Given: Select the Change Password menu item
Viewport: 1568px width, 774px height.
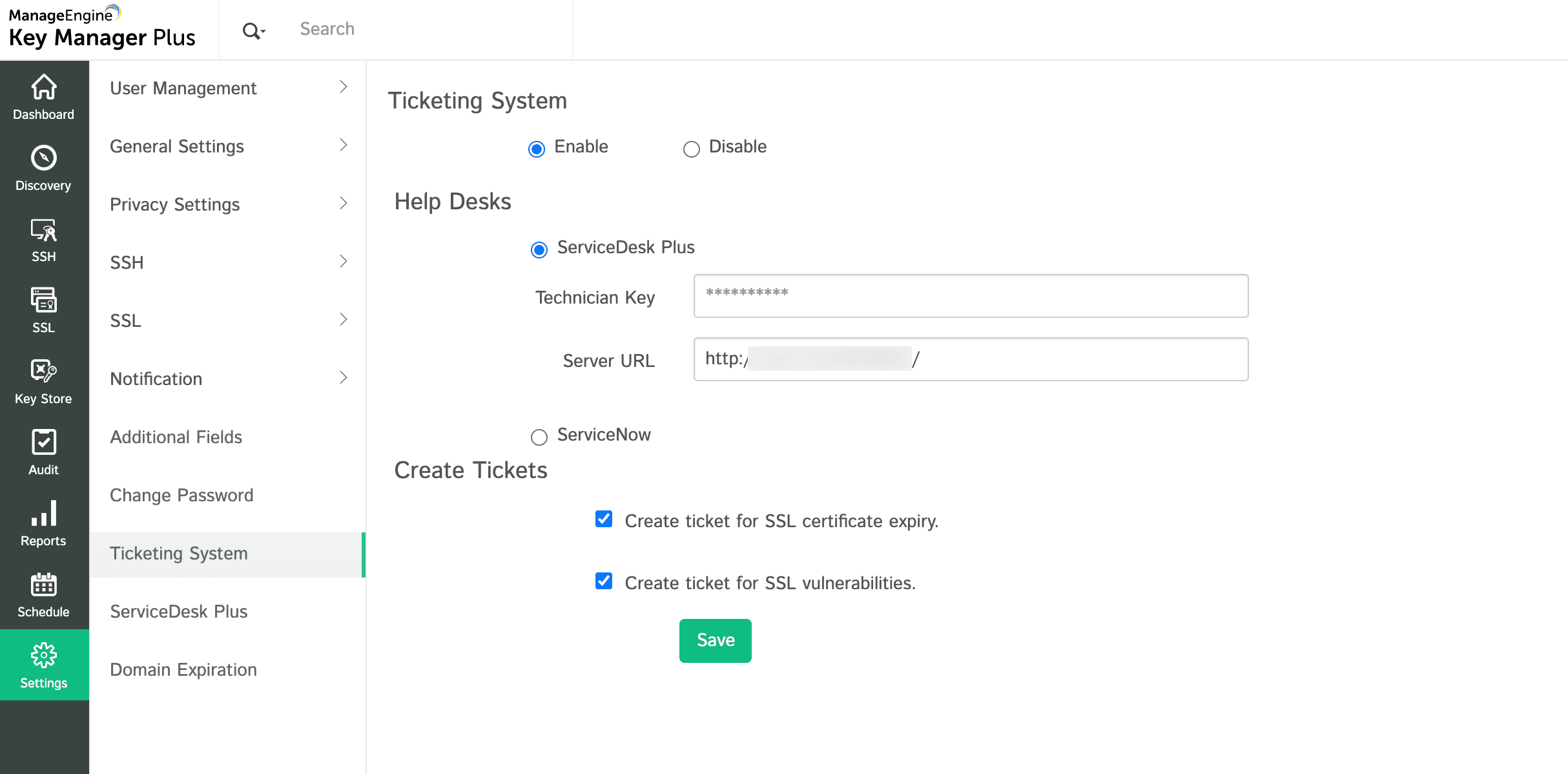Looking at the screenshot, I should (181, 495).
